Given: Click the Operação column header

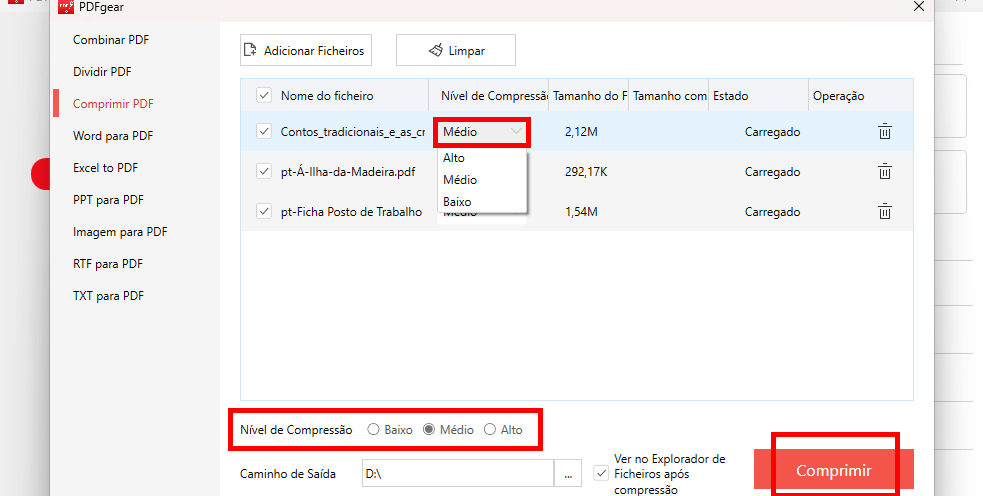Looking at the screenshot, I should coord(838,96).
